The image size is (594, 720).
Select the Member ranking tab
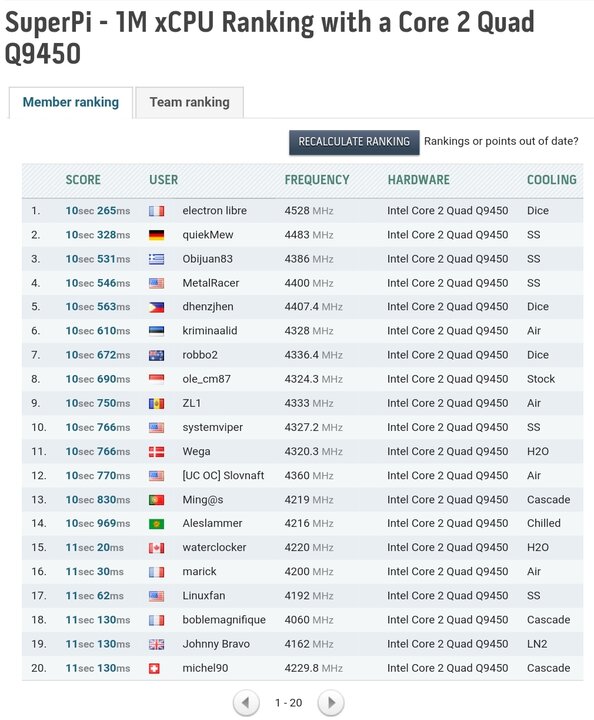coord(71,102)
